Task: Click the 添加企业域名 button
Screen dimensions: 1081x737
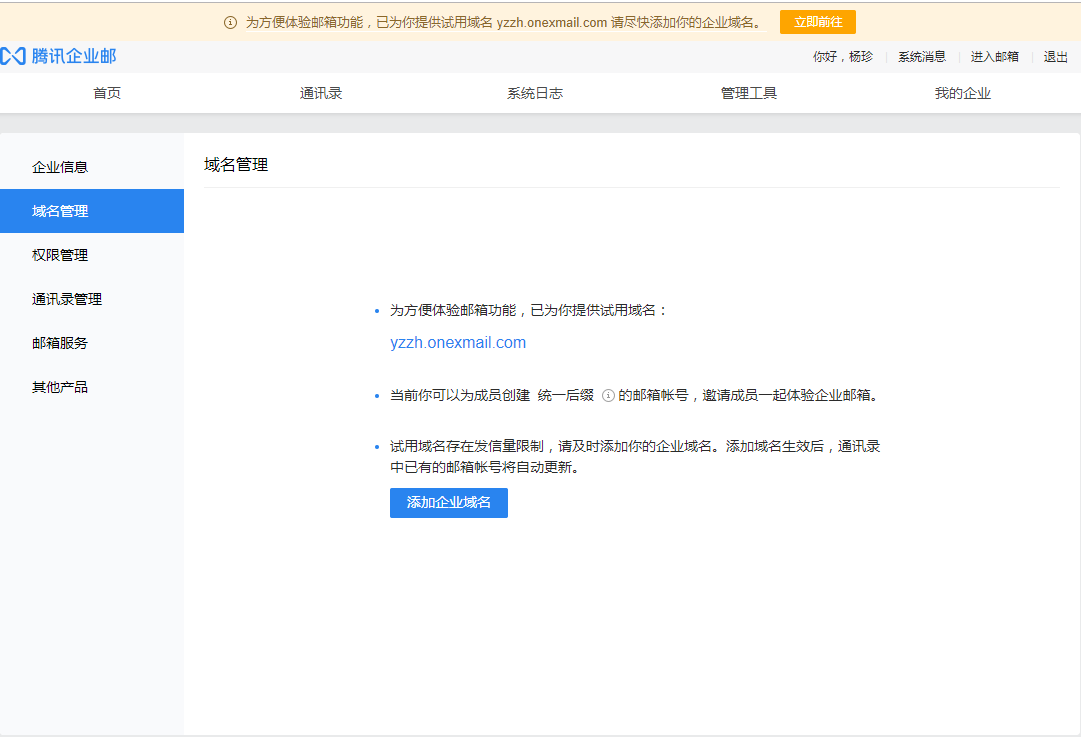Action: coord(449,503)
